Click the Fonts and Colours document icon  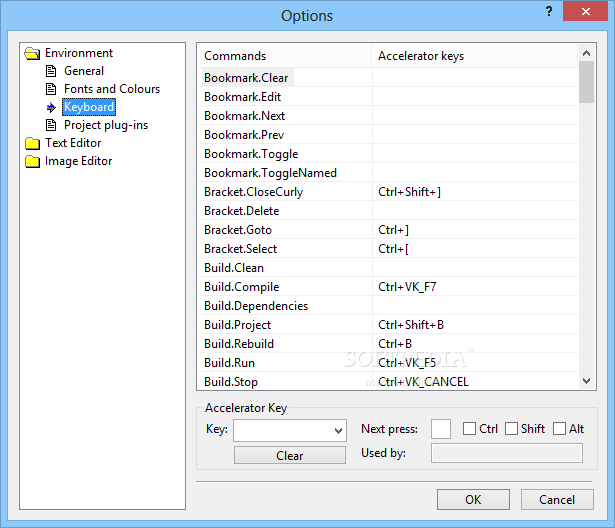[x=51, y=89]
